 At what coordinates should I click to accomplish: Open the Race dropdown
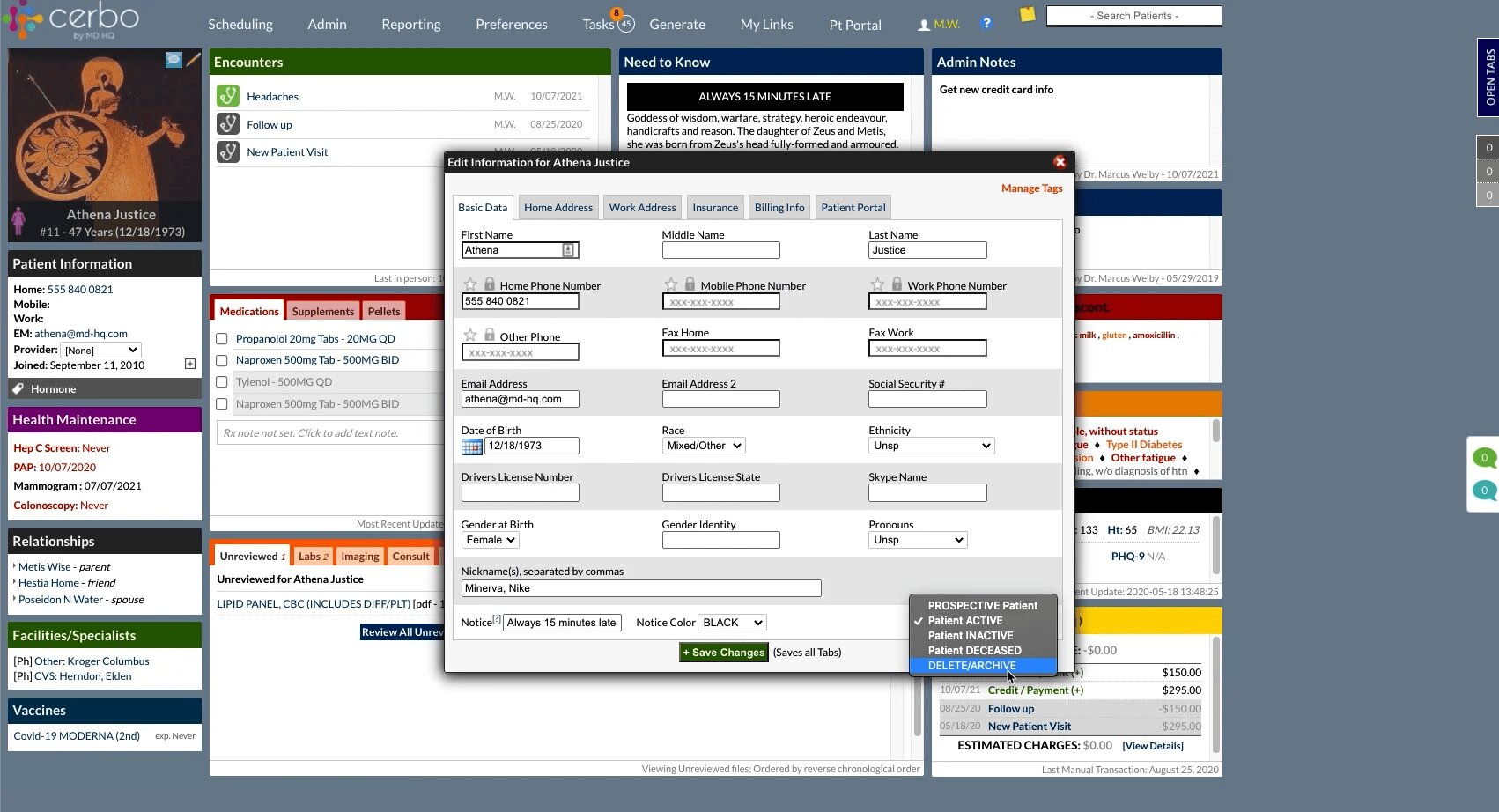704,446
